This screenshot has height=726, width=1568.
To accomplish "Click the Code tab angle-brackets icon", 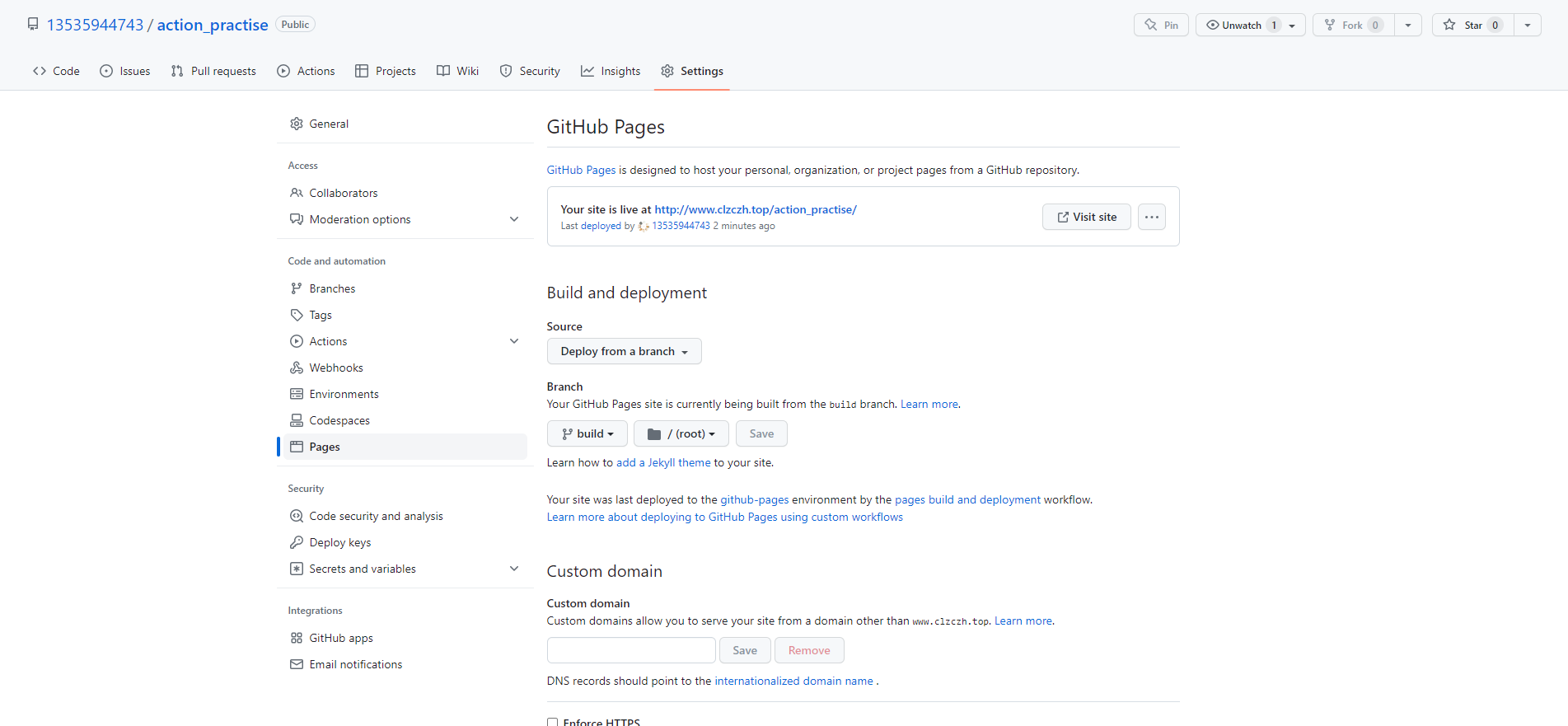I will point(40,71).
